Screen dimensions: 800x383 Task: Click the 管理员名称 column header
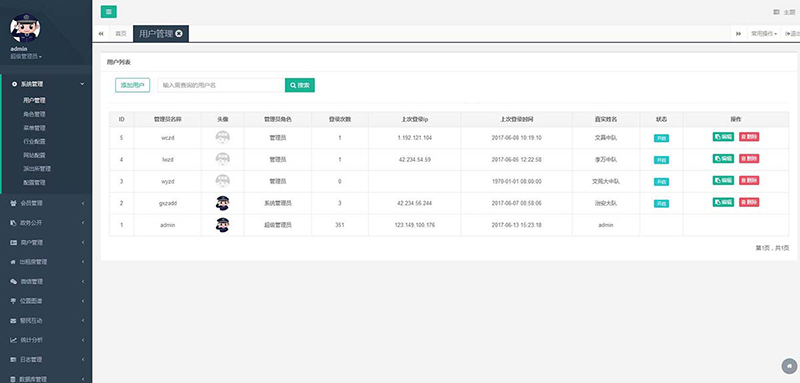click(168, 119)
